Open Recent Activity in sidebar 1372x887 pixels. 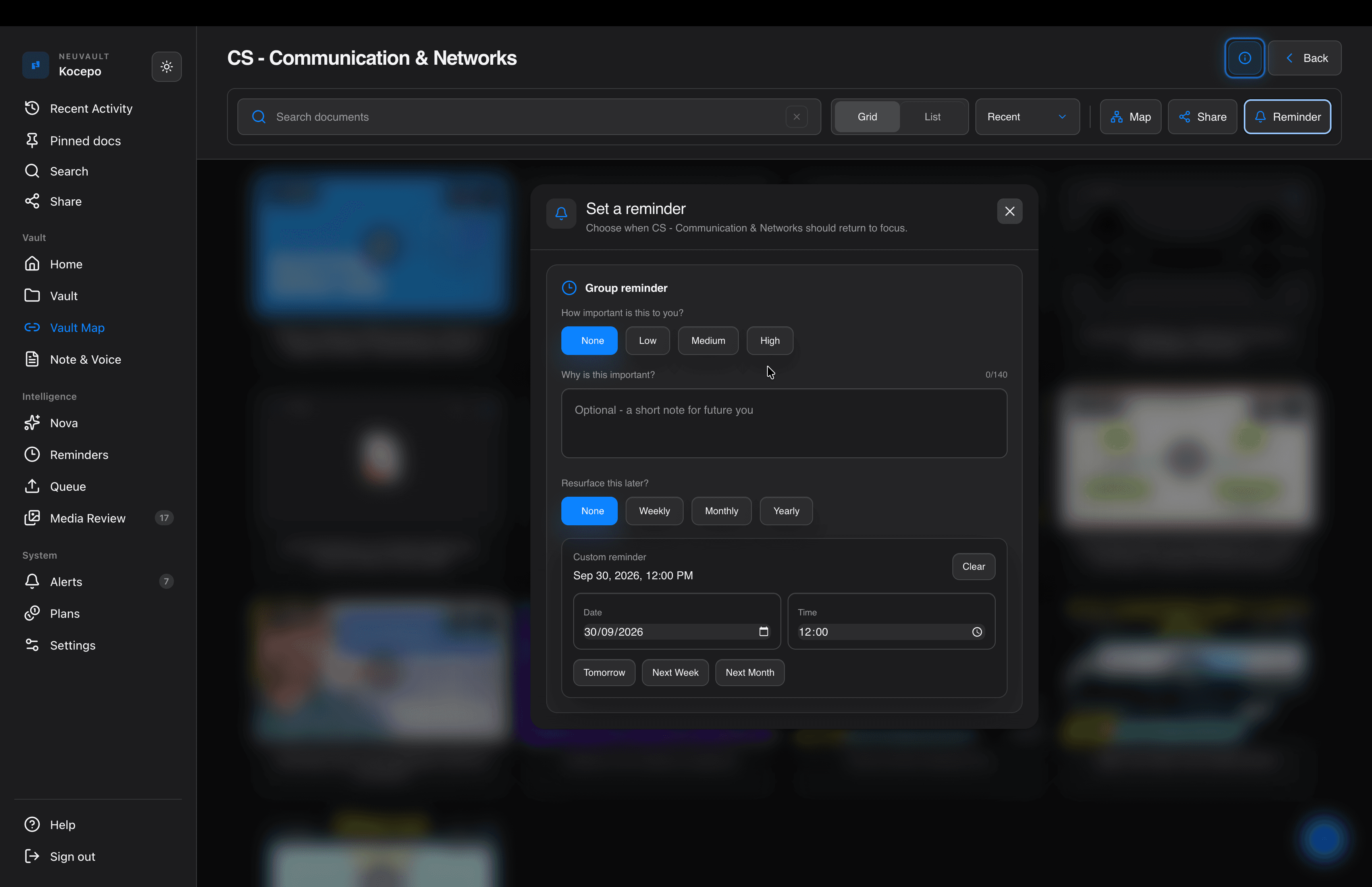[x=98, y=108]
